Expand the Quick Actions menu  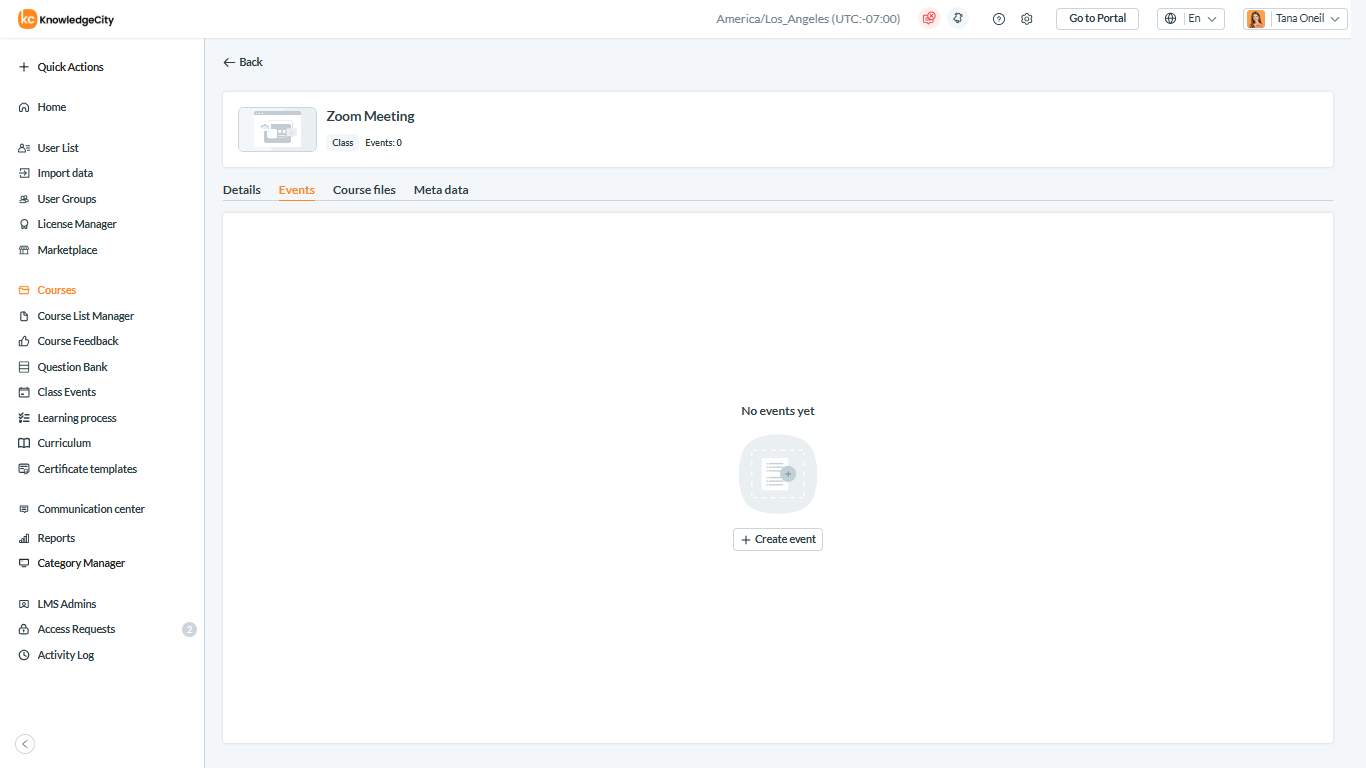(x=70, y=67)
